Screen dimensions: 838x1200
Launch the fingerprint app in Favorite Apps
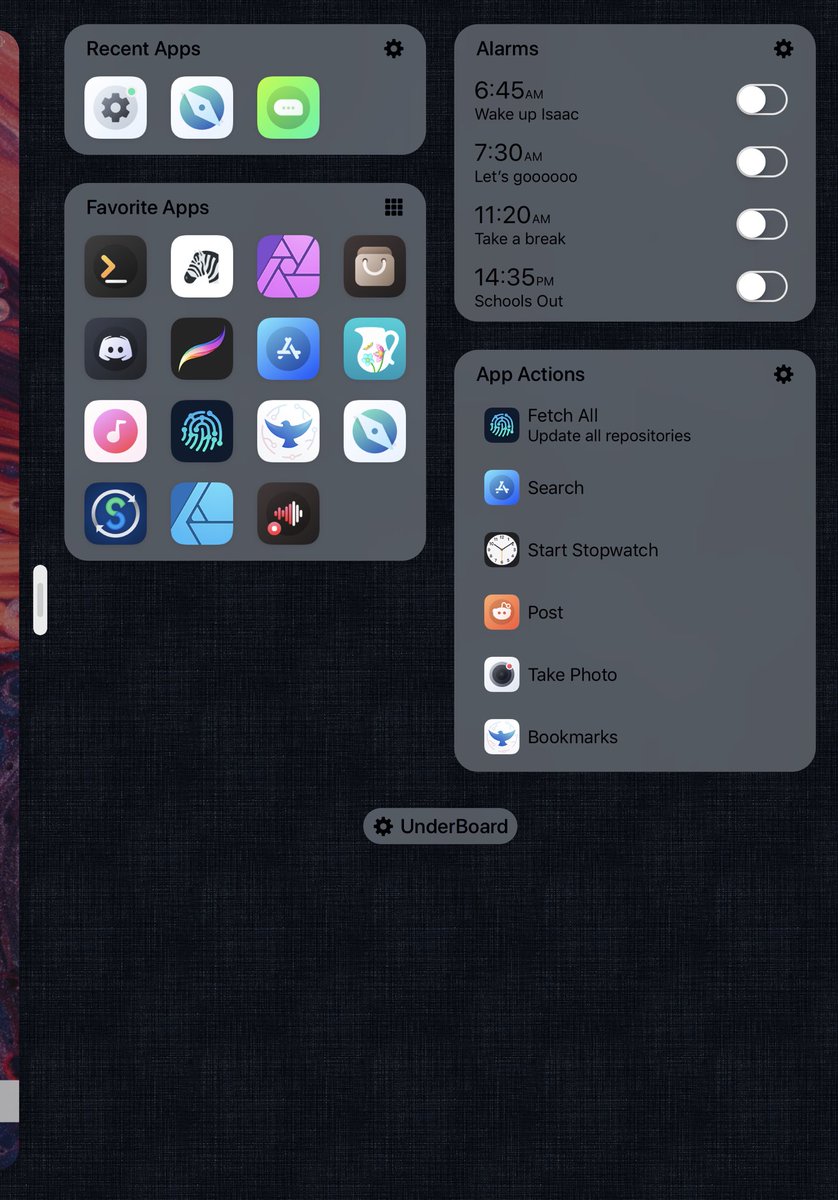tap(202, 432)
